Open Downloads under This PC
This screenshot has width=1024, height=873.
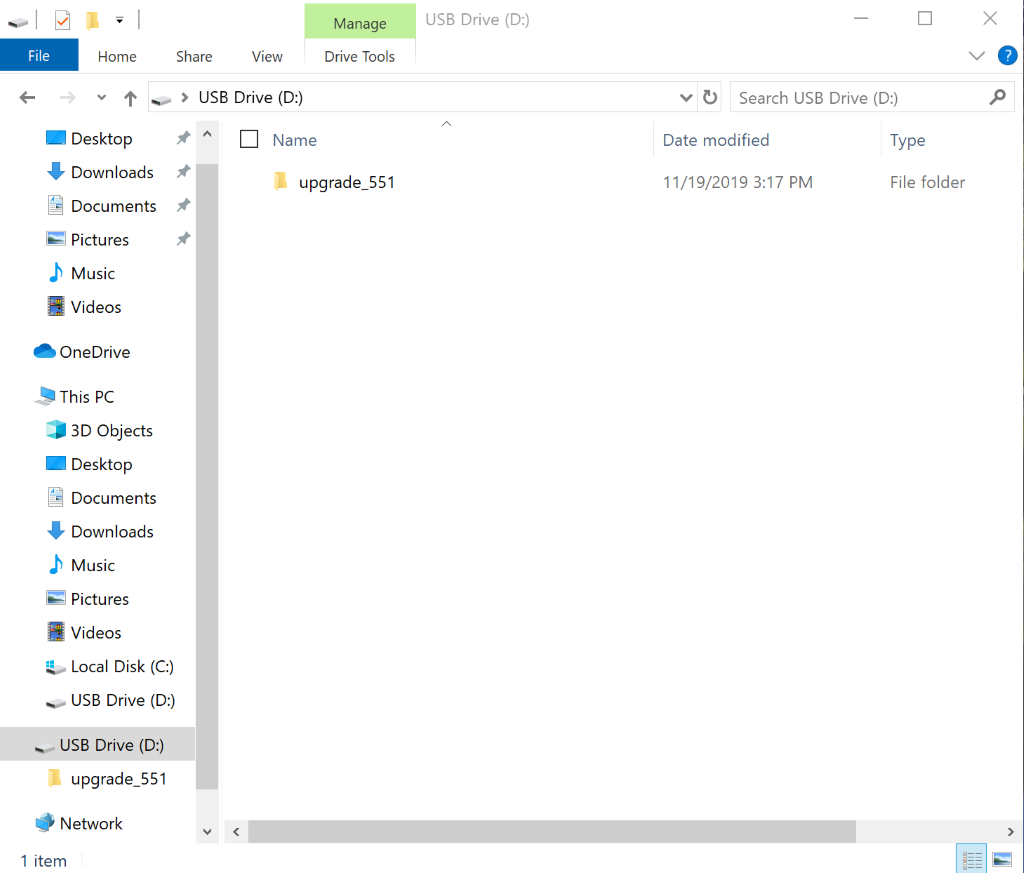pyautogui.click(x=112, y=532)
